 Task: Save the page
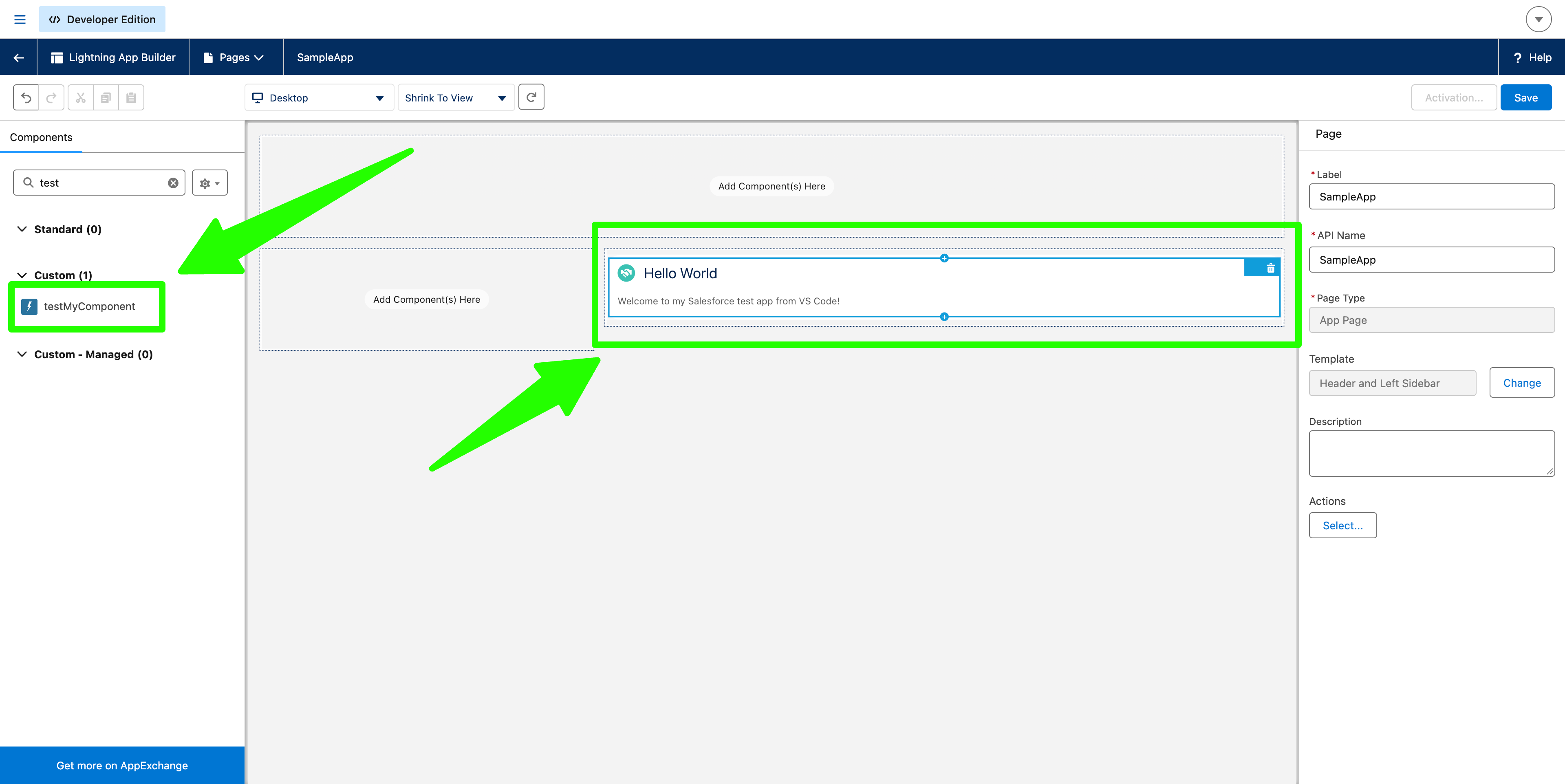point(1525,98)
